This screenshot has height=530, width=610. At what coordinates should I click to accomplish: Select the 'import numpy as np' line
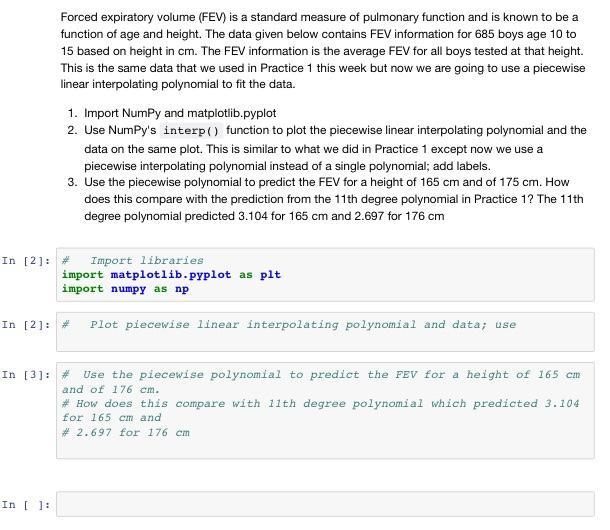pos(125,289)
